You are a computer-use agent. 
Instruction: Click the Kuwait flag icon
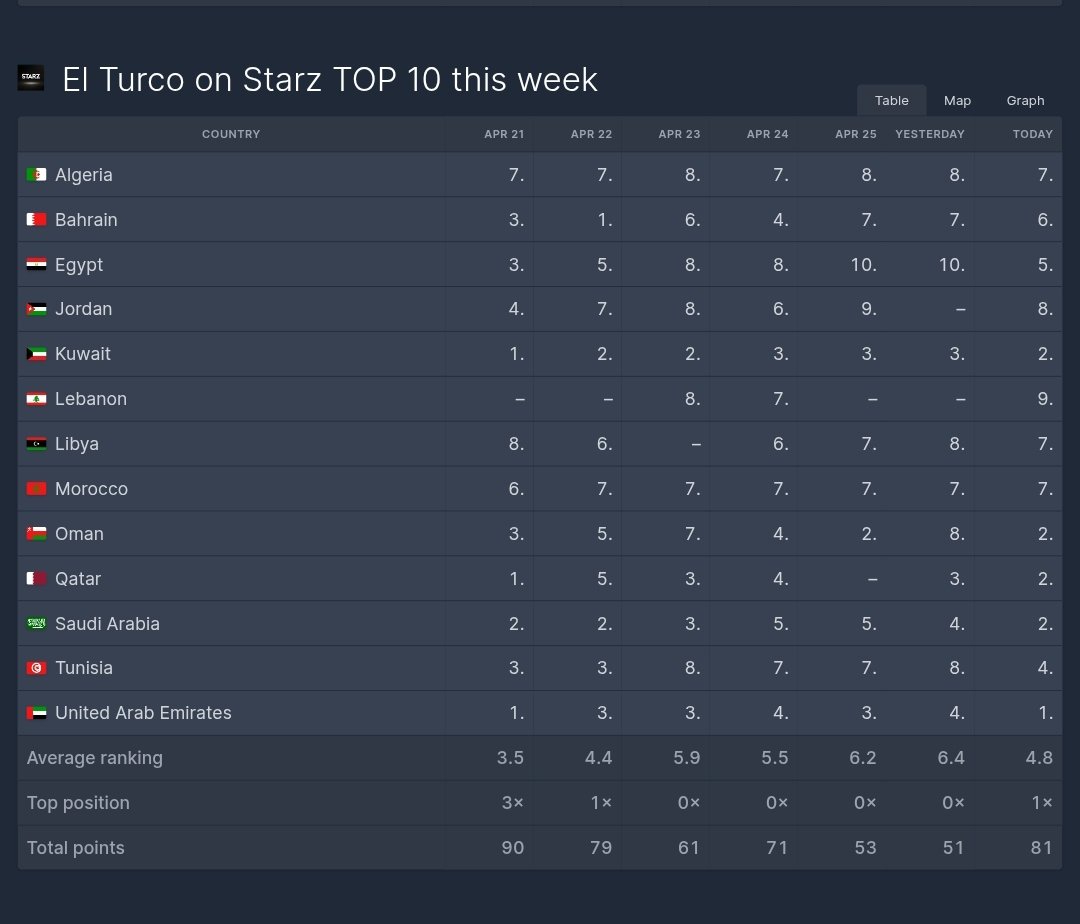pyautogui.click(x=37, y=354)
